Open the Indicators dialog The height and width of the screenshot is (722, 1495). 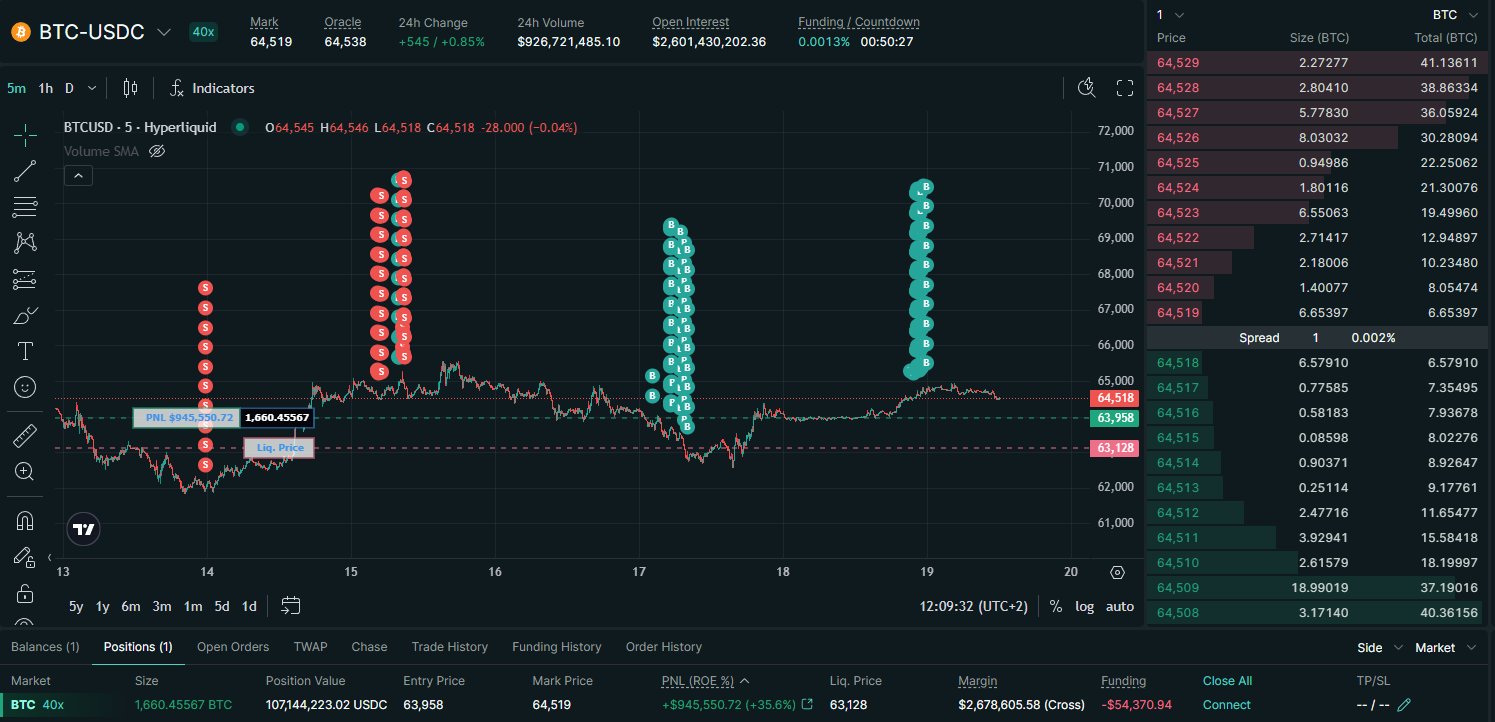click(x=211, y=88)
